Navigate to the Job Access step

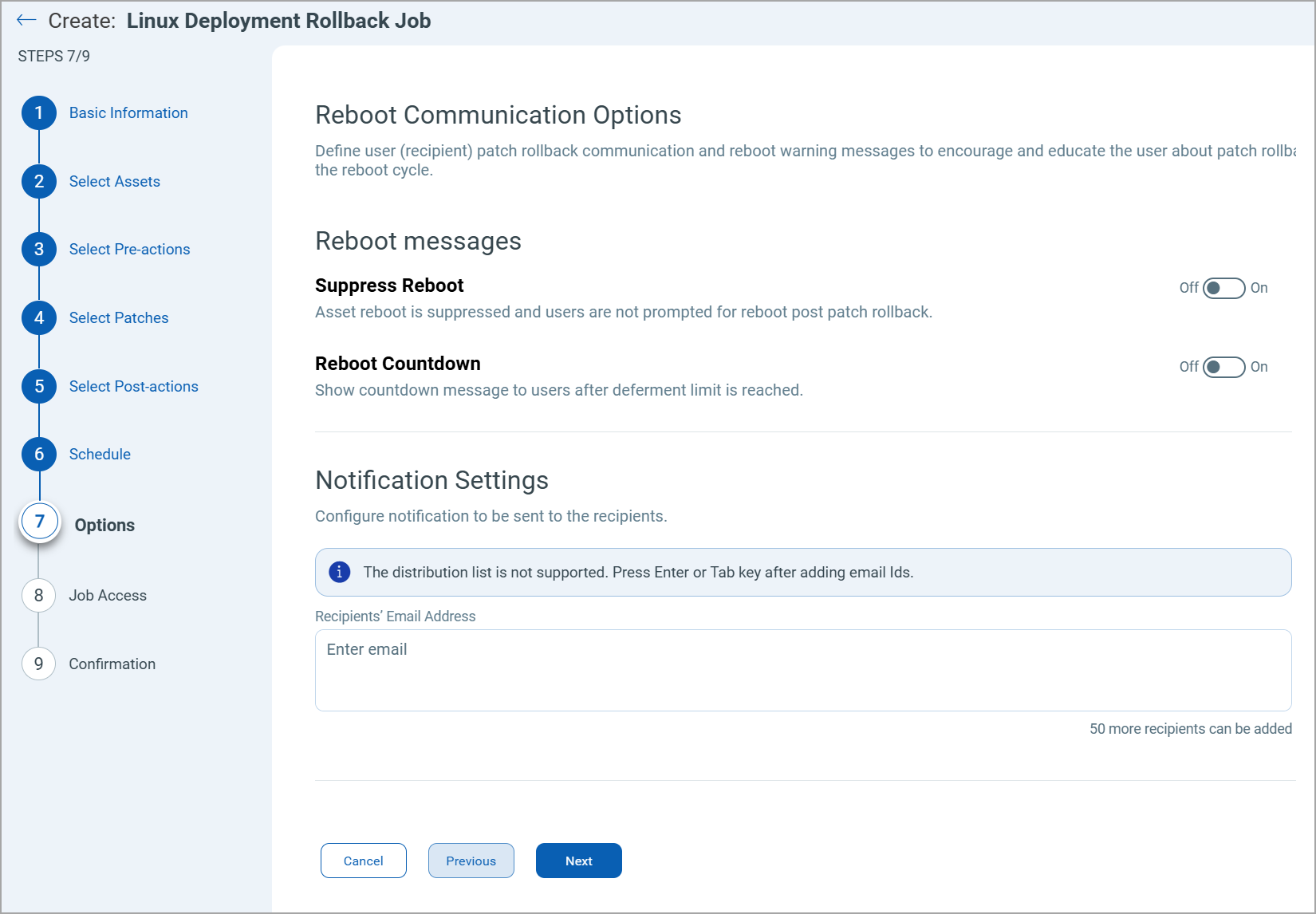(107, 595)
